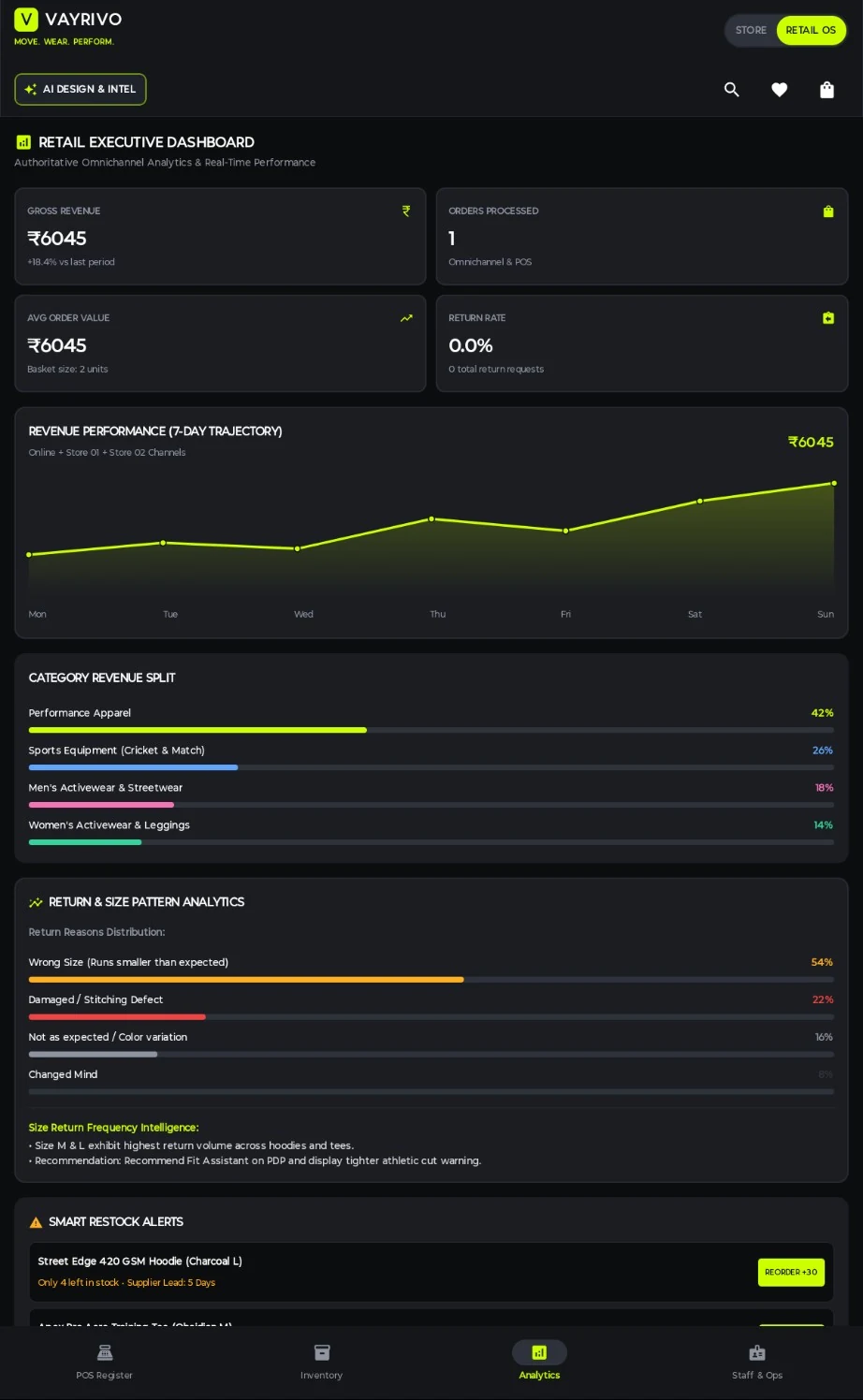
Task: Open AI Design & Intel
Action: pyautogui.click(x=80, y=89)
